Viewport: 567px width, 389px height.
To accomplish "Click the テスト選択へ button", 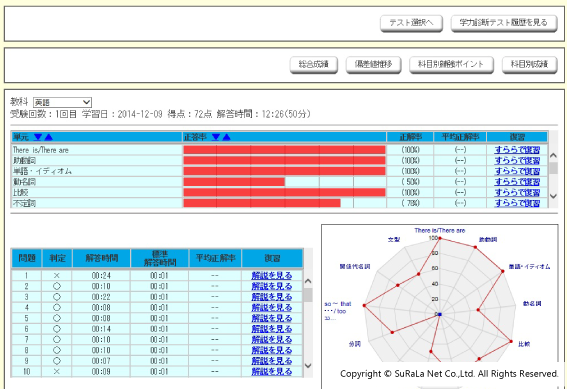I will [411, 23].
